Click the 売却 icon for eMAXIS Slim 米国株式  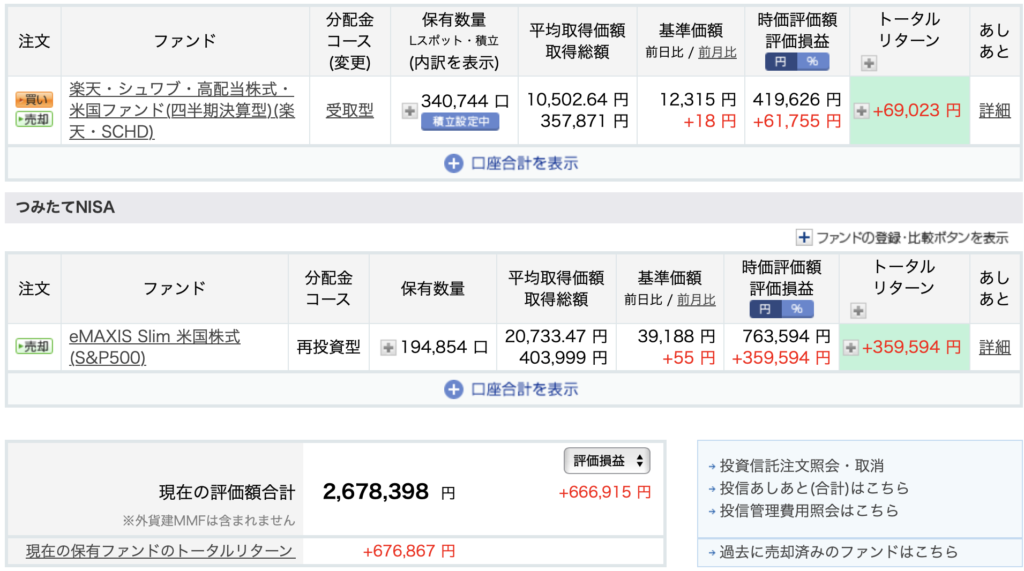[x=34, y=347]
